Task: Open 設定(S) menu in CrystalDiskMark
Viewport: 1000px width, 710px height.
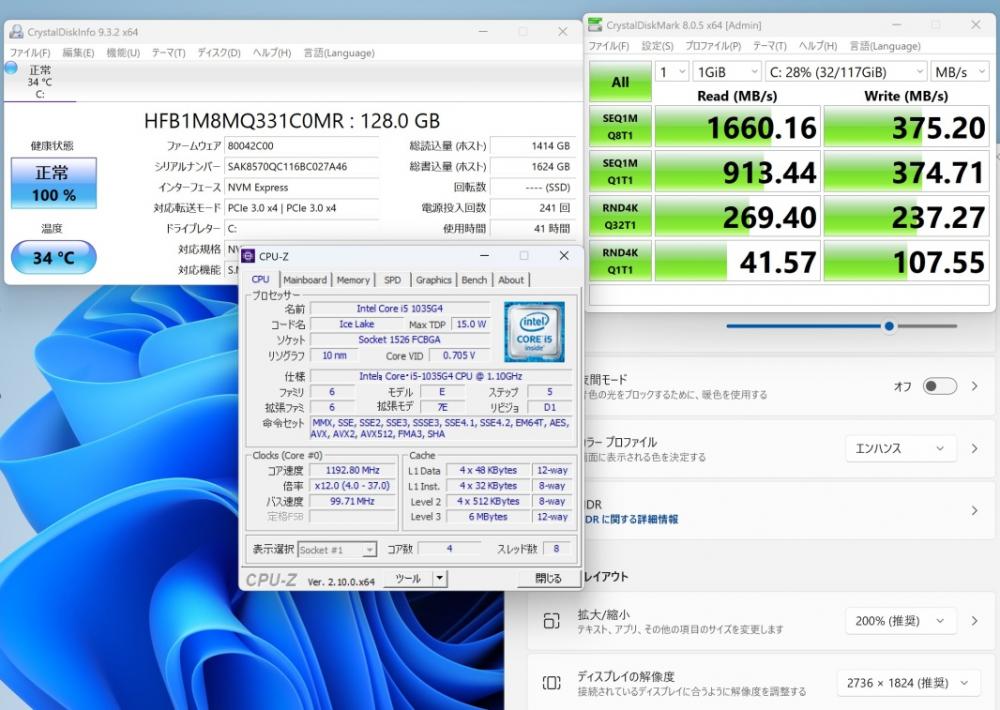Action: click(657, 46)
